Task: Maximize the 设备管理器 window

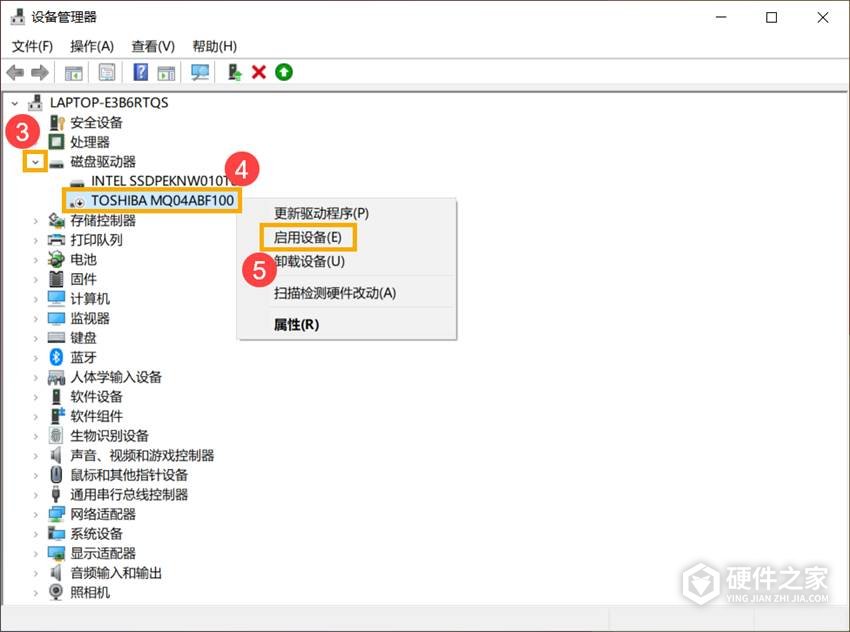Action: [771, 17]
